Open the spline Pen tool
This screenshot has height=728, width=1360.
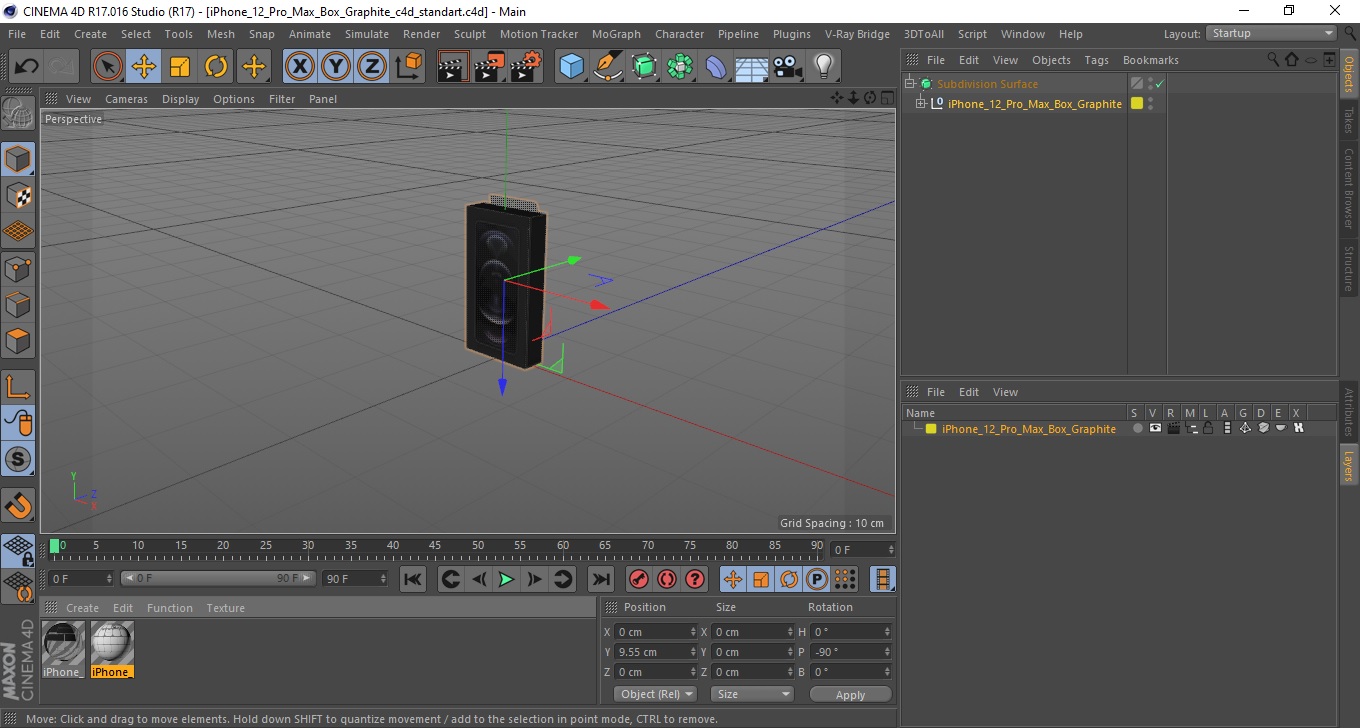click(608, 67)
